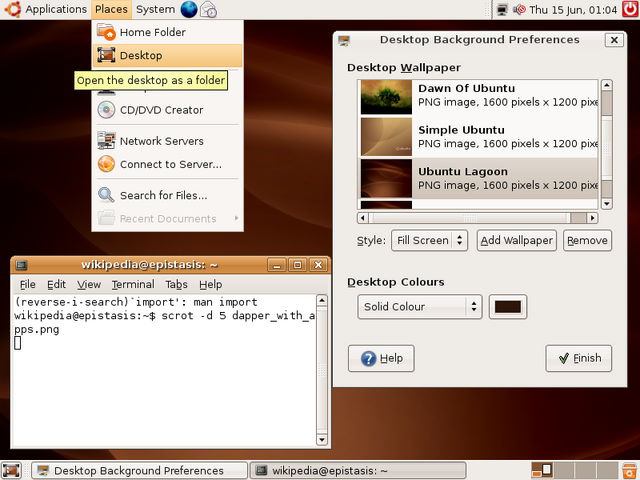Click the Add Wallpaper button
The image size is (640, 480).
click(517, 240)
